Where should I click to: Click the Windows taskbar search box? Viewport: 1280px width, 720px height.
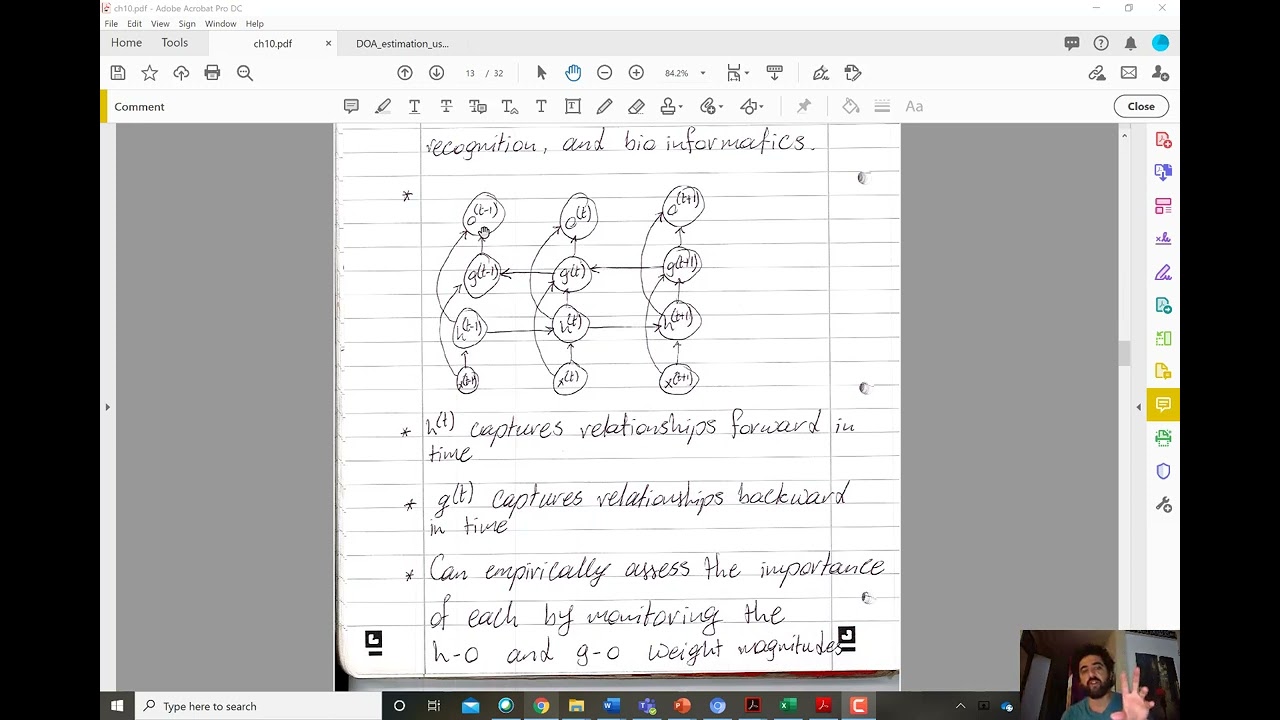click(258, 706)
